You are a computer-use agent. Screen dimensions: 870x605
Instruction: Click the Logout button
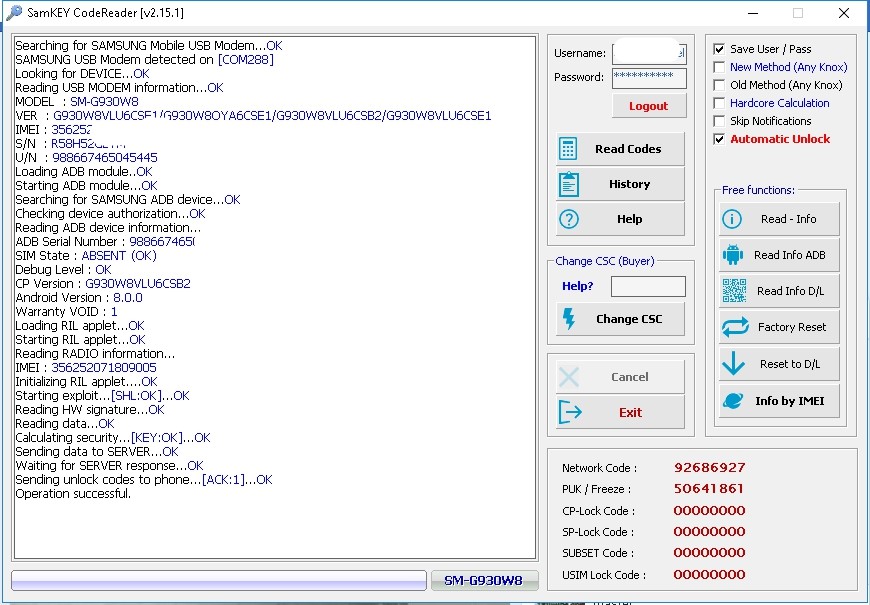click(x=649, y=106)
